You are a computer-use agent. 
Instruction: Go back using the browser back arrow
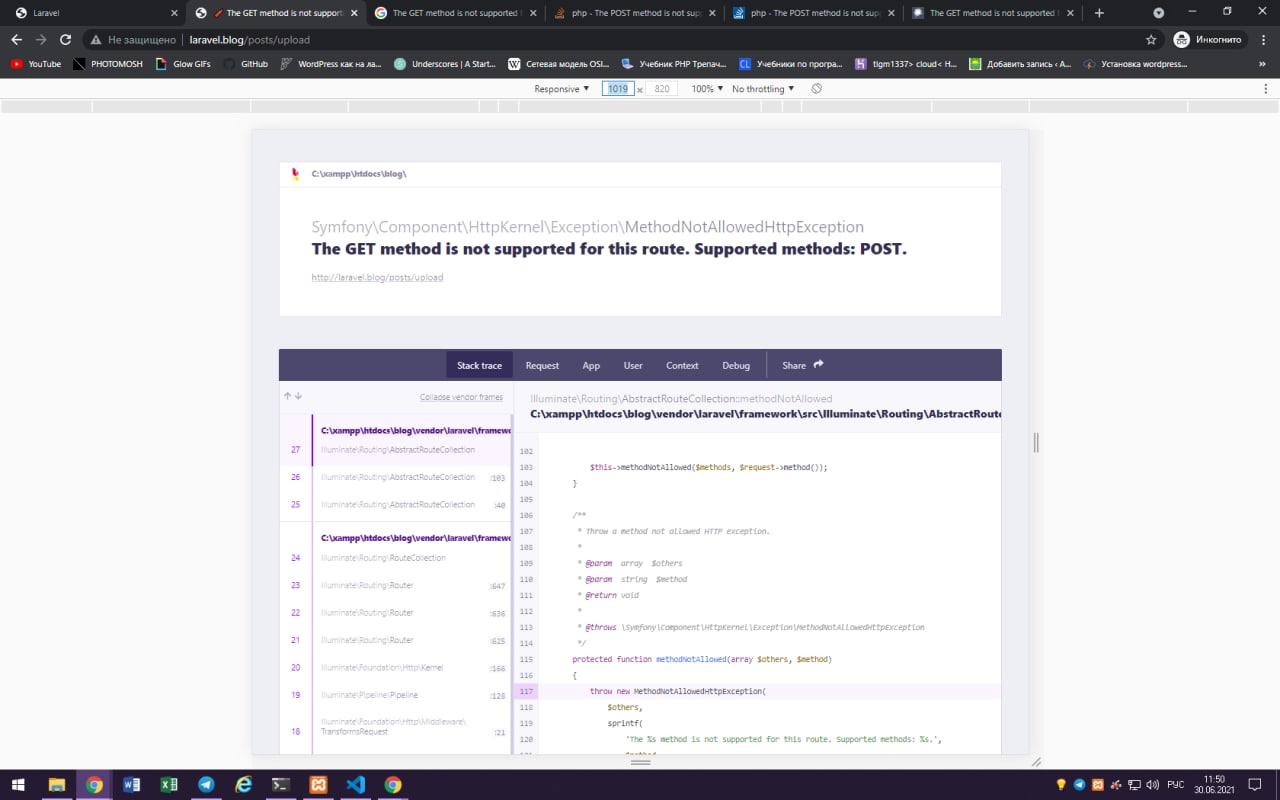[17, 40]
